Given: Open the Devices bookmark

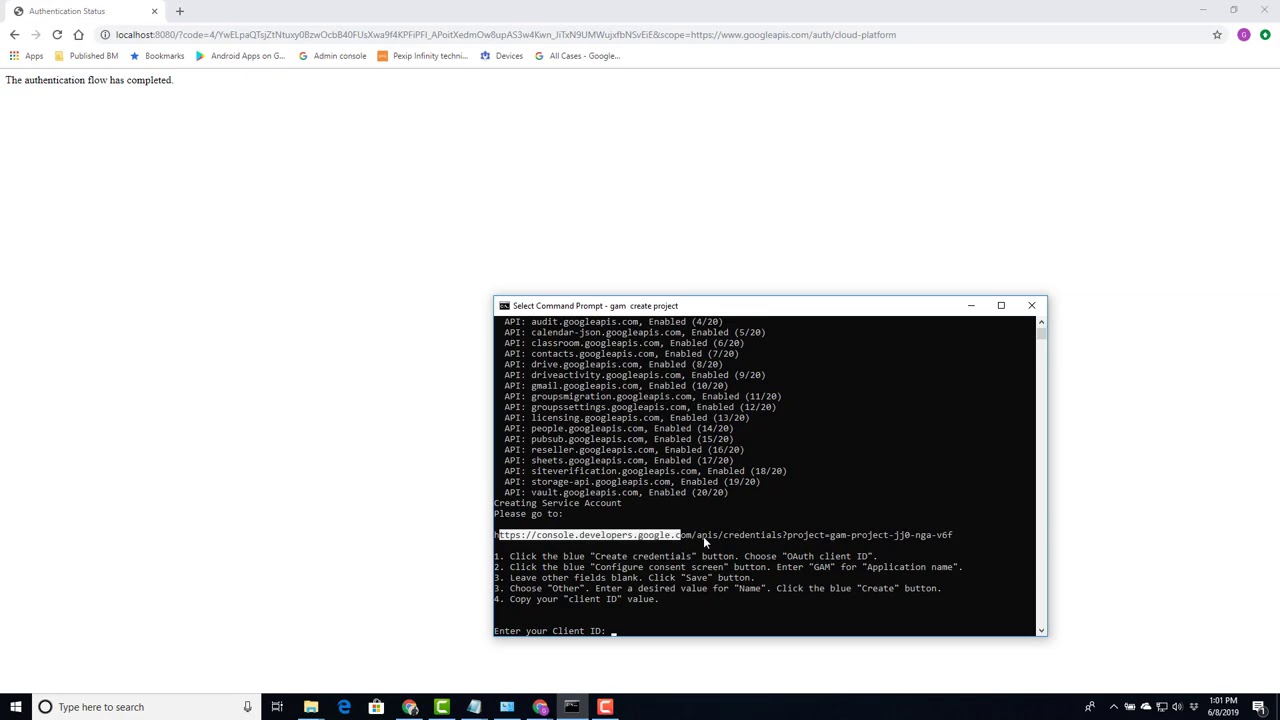Looking at the screenshot, I should pos(501,56).
